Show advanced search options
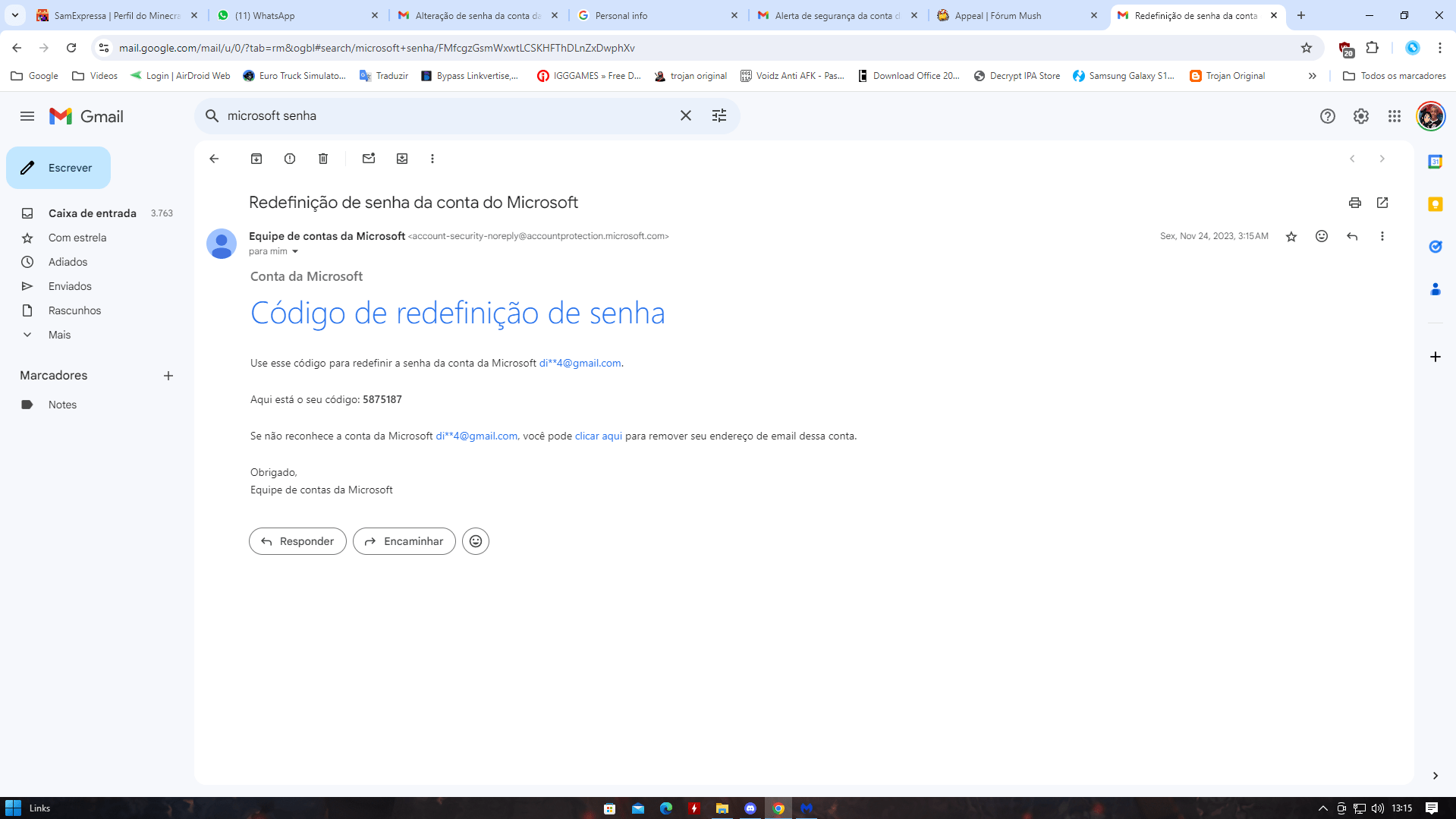The image size is (1456, 819). pyautogui.click(x=719, y=116)
